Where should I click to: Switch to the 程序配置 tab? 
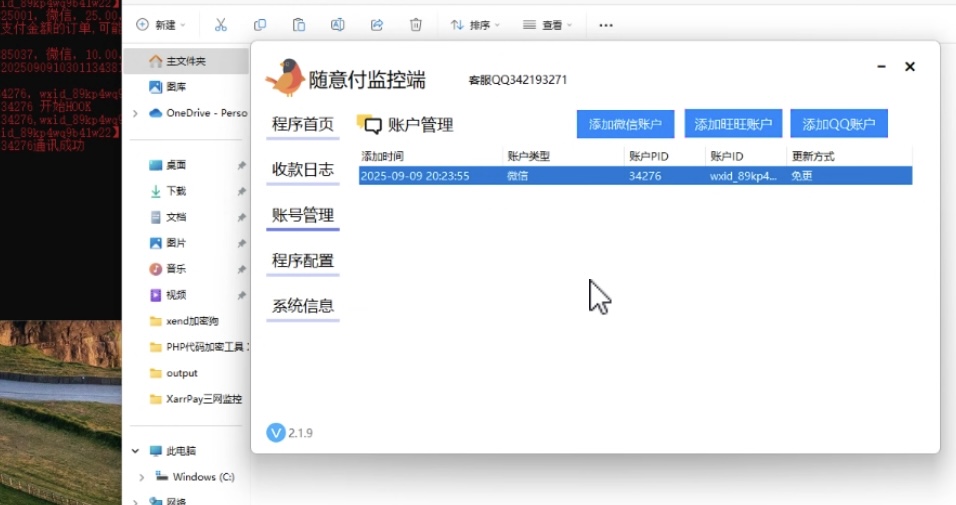click(302, 261)
